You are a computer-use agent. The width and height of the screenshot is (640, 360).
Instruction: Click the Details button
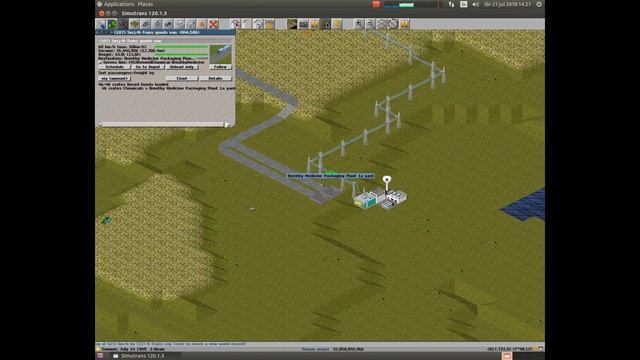coord(216,78)
